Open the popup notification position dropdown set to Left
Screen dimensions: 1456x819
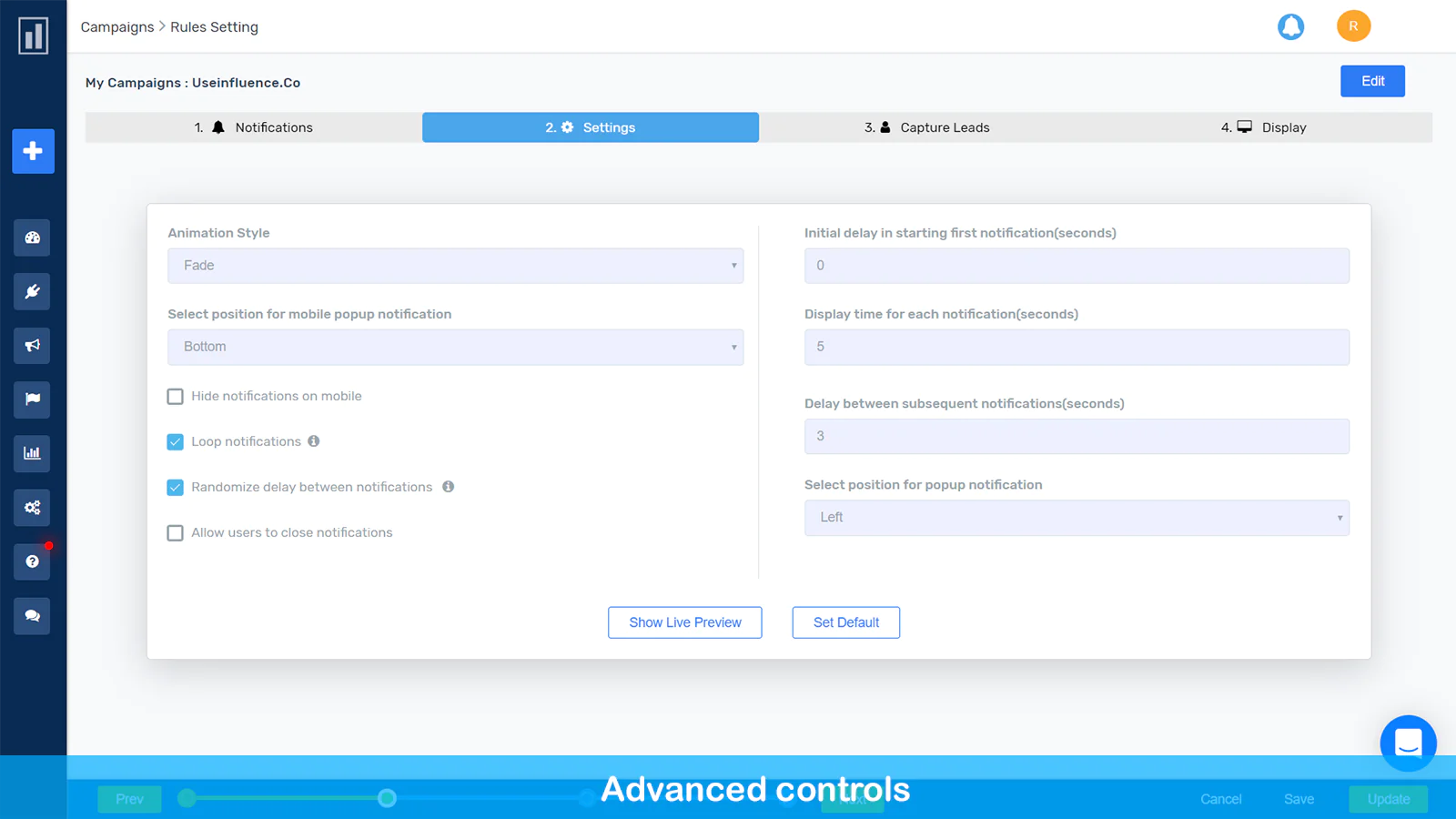point(1077,518)
